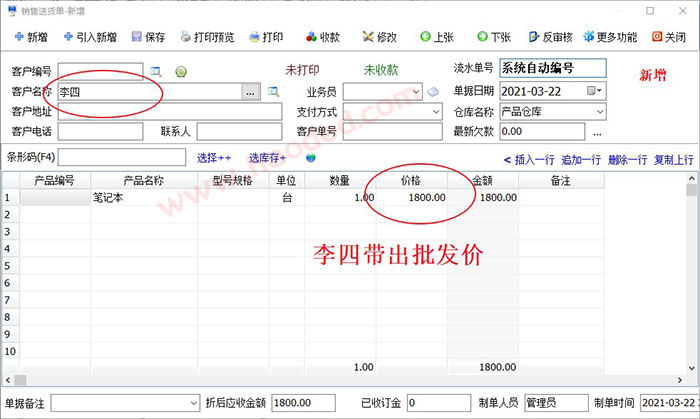Screen dimensions: 700x419
Task: Click the 折后应收金额 field
Action: (304, 403)
